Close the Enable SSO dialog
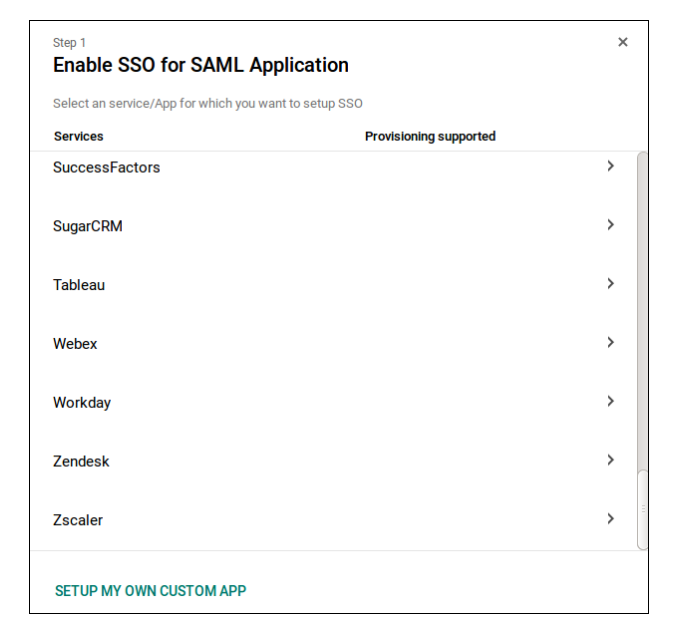 (622, 42)
